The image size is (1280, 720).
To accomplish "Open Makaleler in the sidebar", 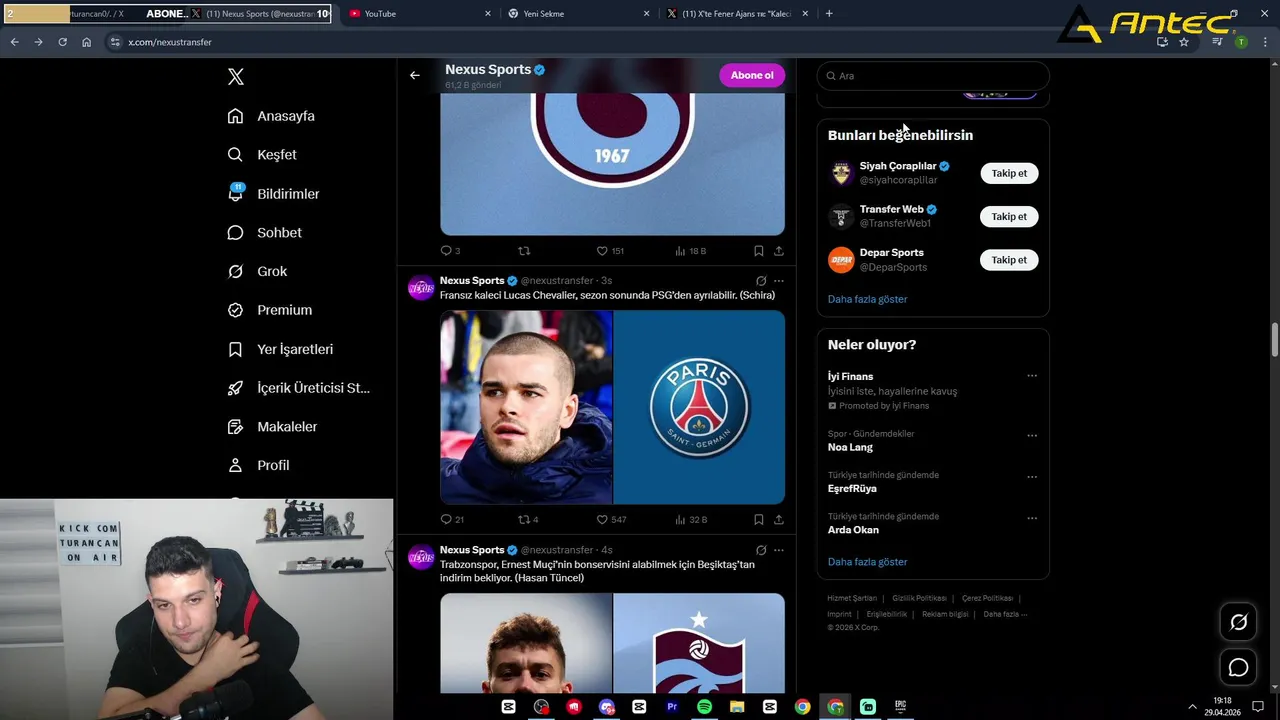I will click(x=272, y=427).
